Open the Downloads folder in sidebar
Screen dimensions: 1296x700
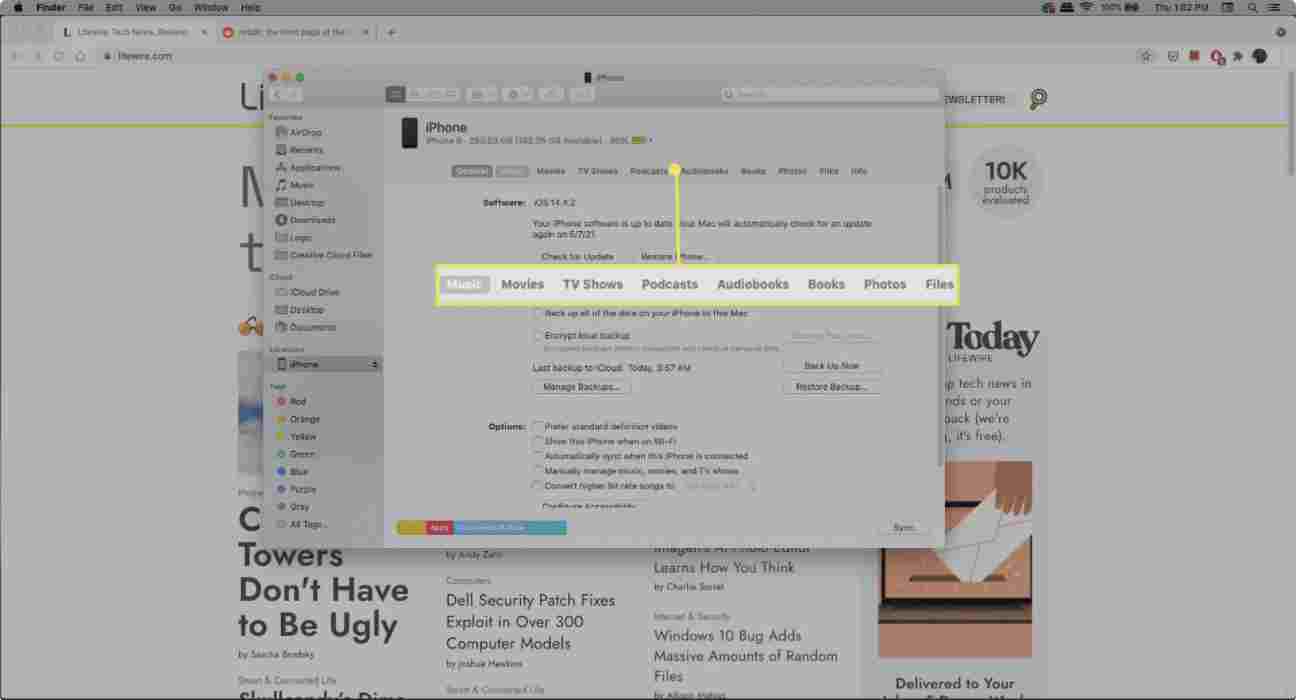pos(312,220)
